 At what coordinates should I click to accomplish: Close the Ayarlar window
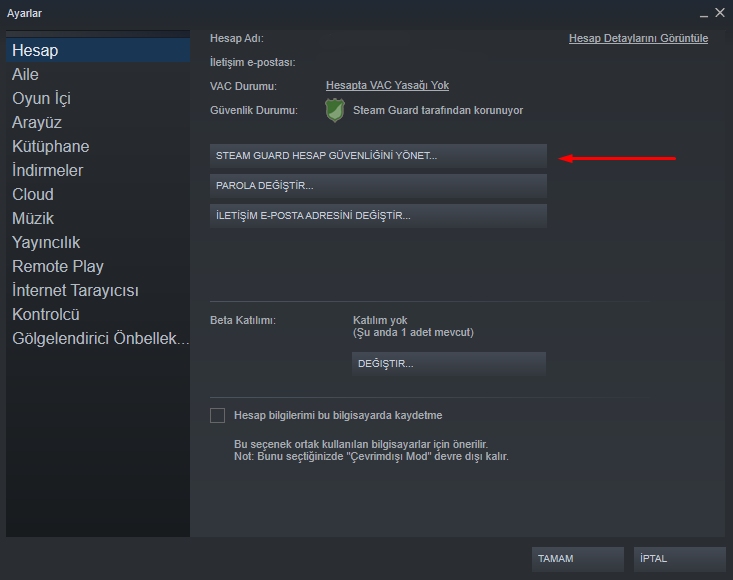(x=720, y=13)
